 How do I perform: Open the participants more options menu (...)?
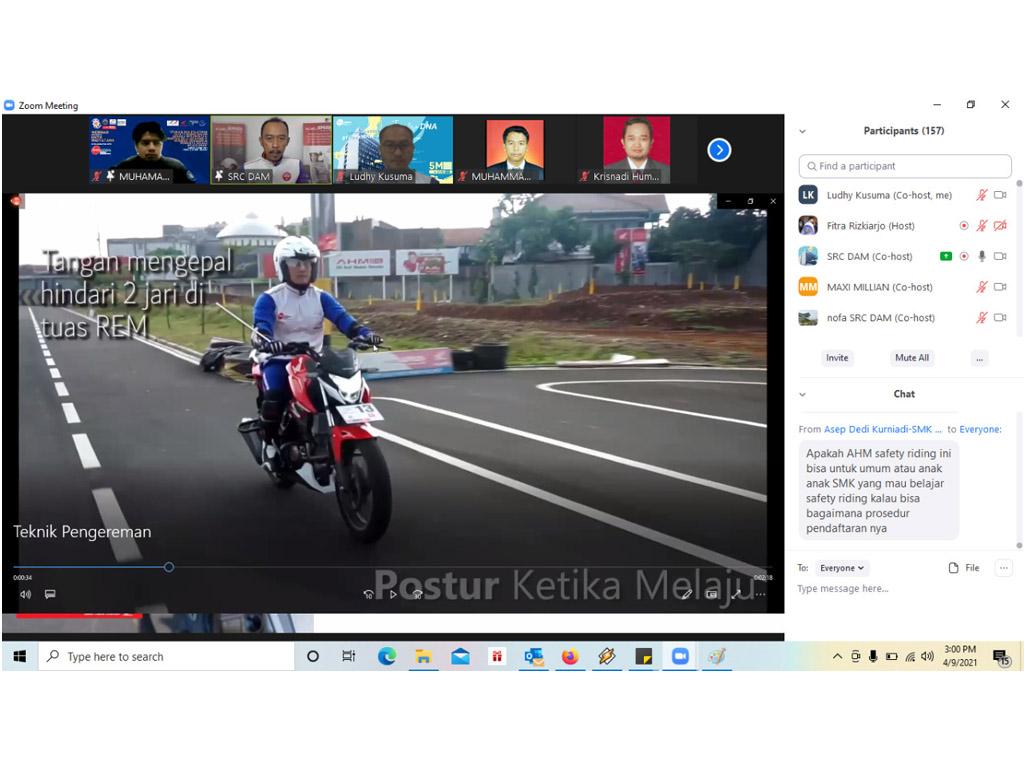point(979,358)
